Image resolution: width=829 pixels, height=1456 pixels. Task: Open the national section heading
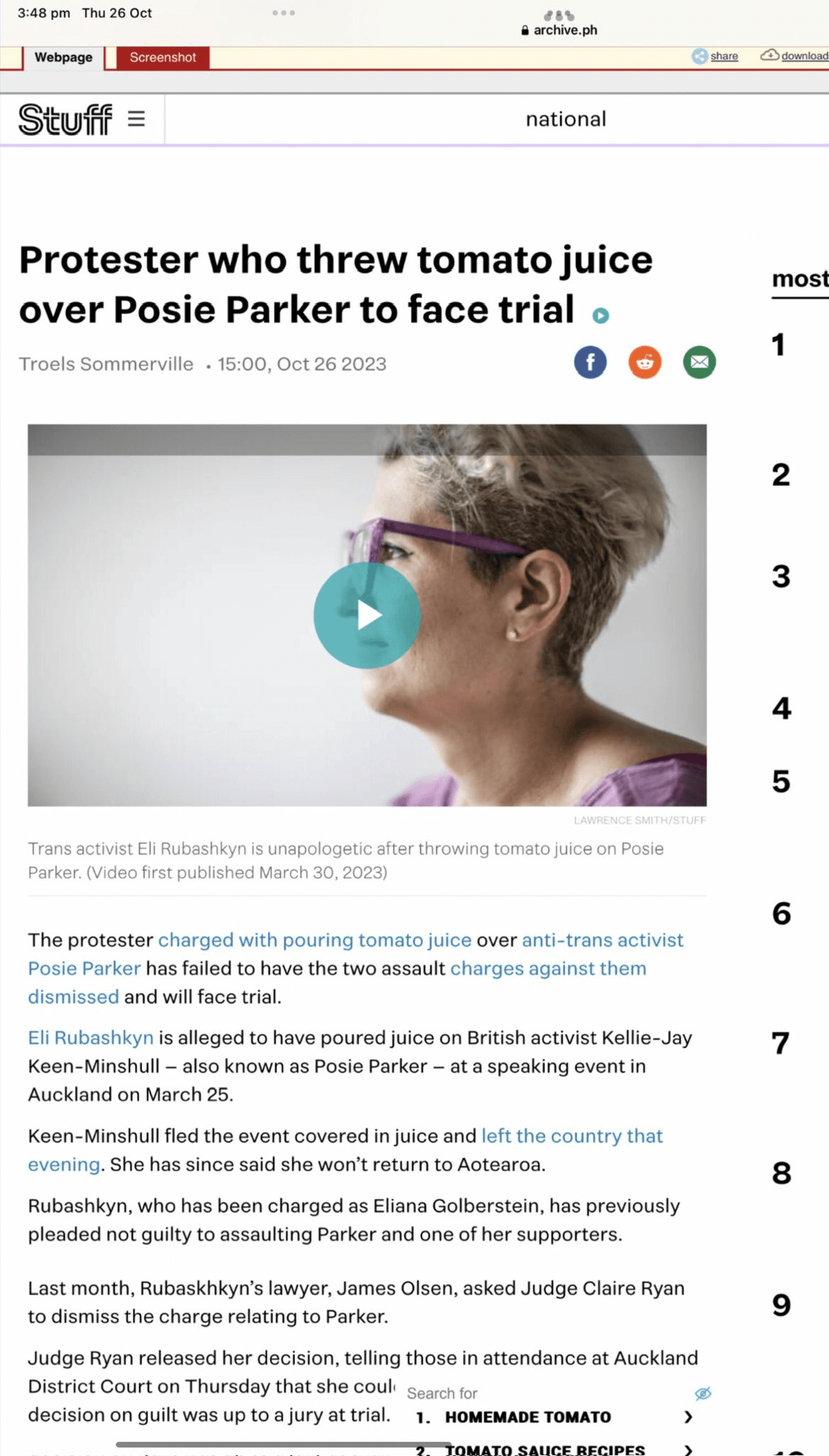566,119
